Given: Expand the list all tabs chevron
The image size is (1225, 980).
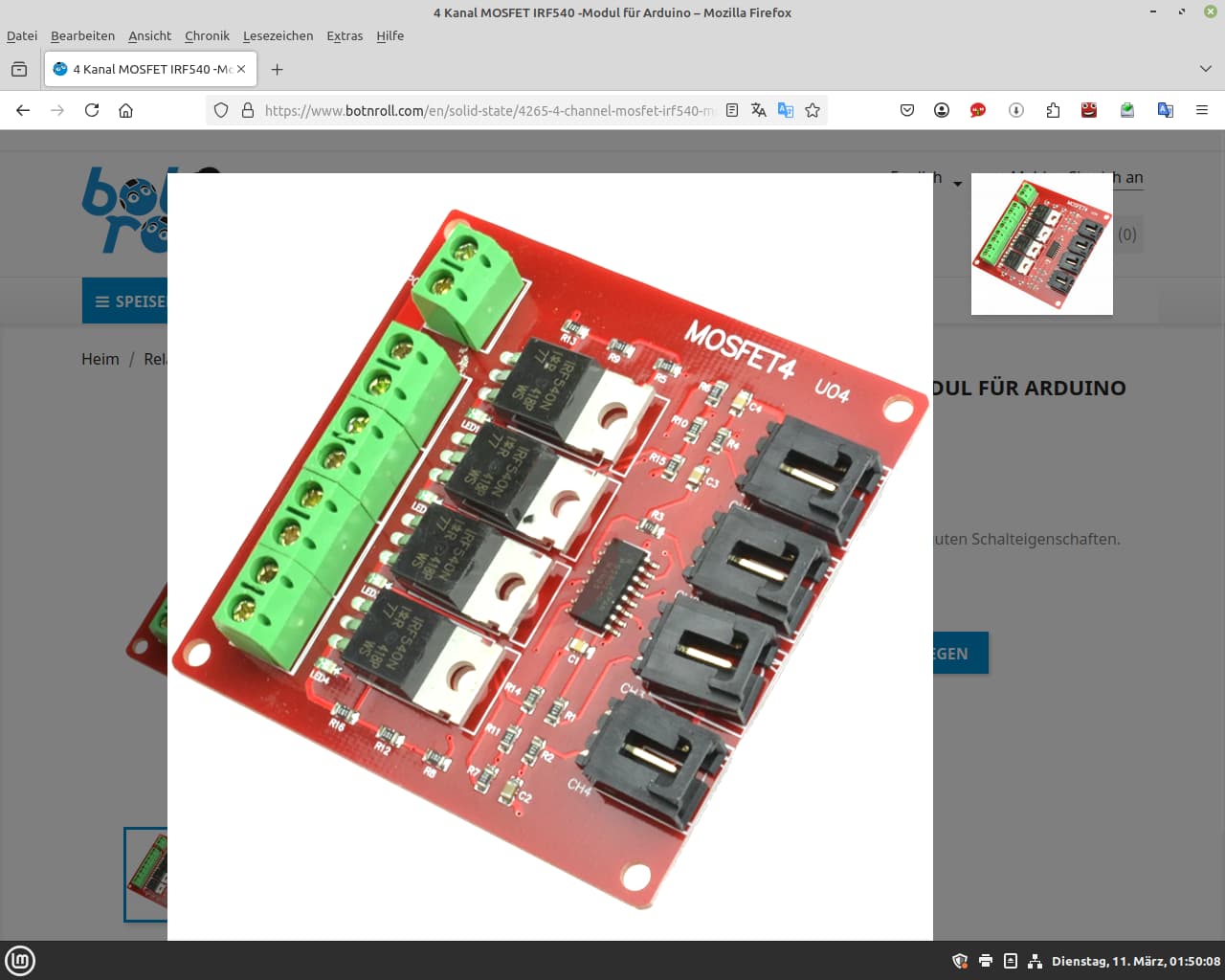Looking at the screenshot, I should (1205, 69).
